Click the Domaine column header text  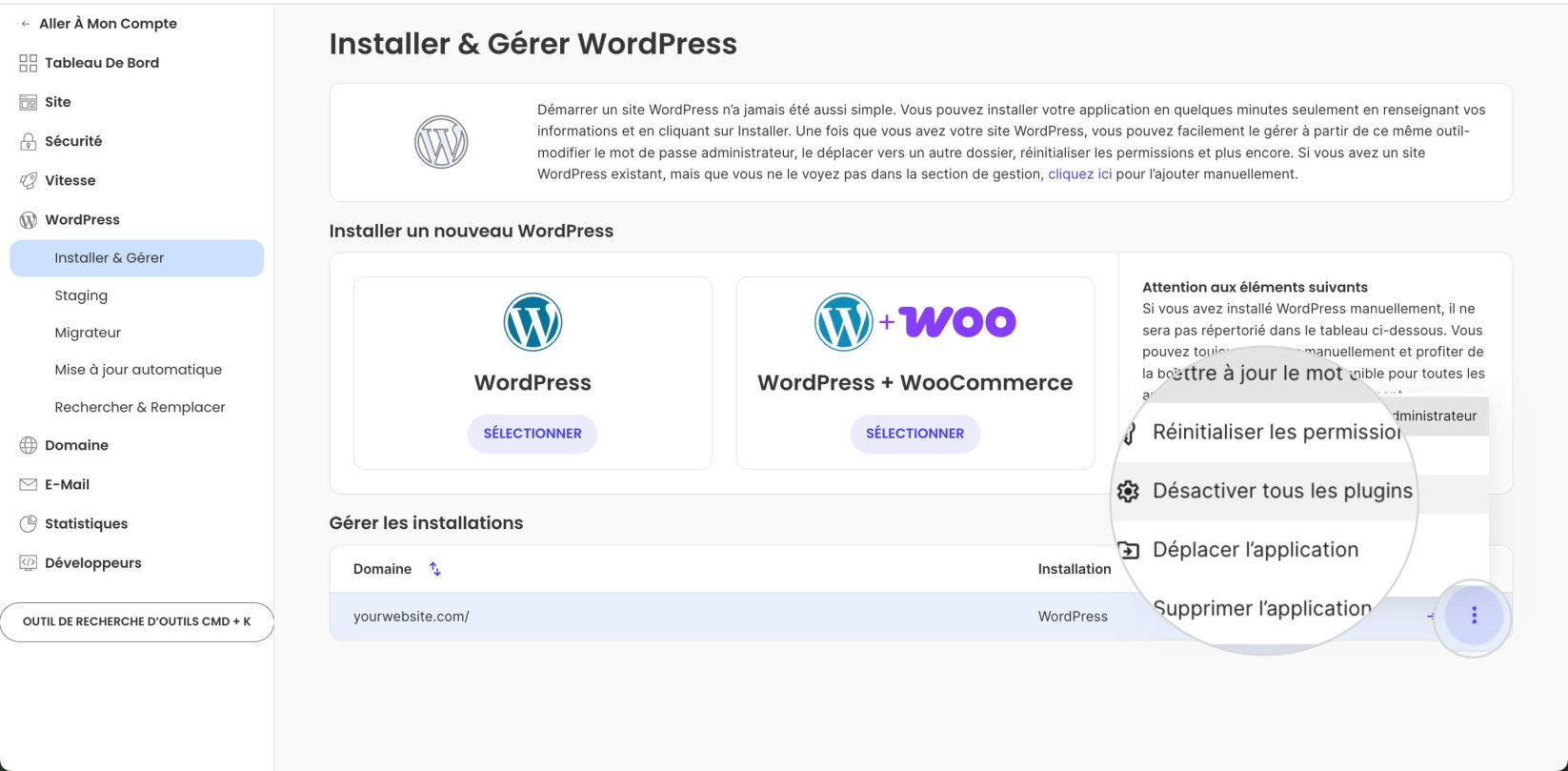coord(382,569)
